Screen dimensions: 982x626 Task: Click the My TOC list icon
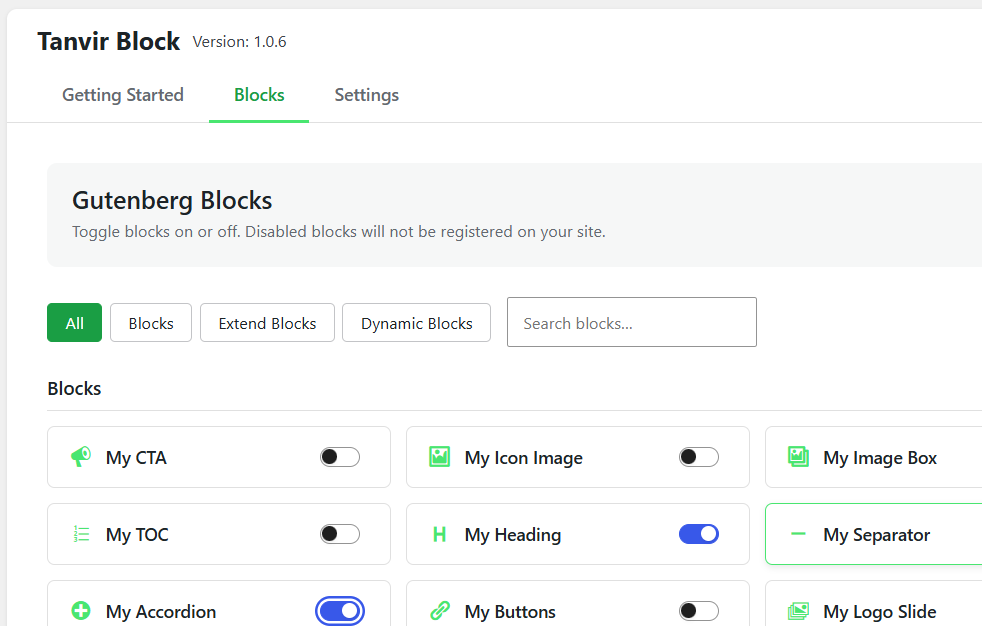tap(81, 534)
